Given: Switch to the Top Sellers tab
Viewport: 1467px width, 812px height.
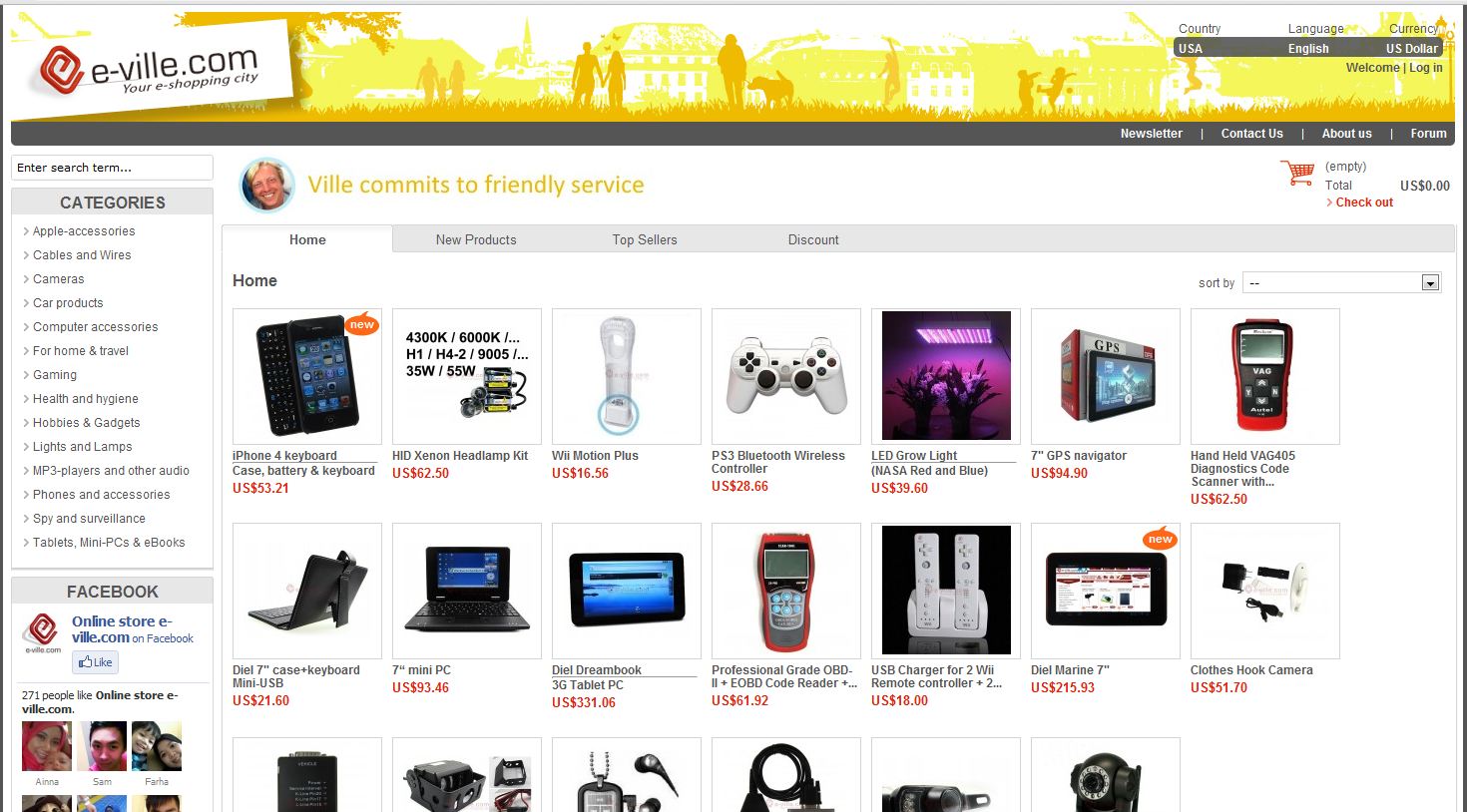Looking at the screenshot, I should tap(645, 239).
